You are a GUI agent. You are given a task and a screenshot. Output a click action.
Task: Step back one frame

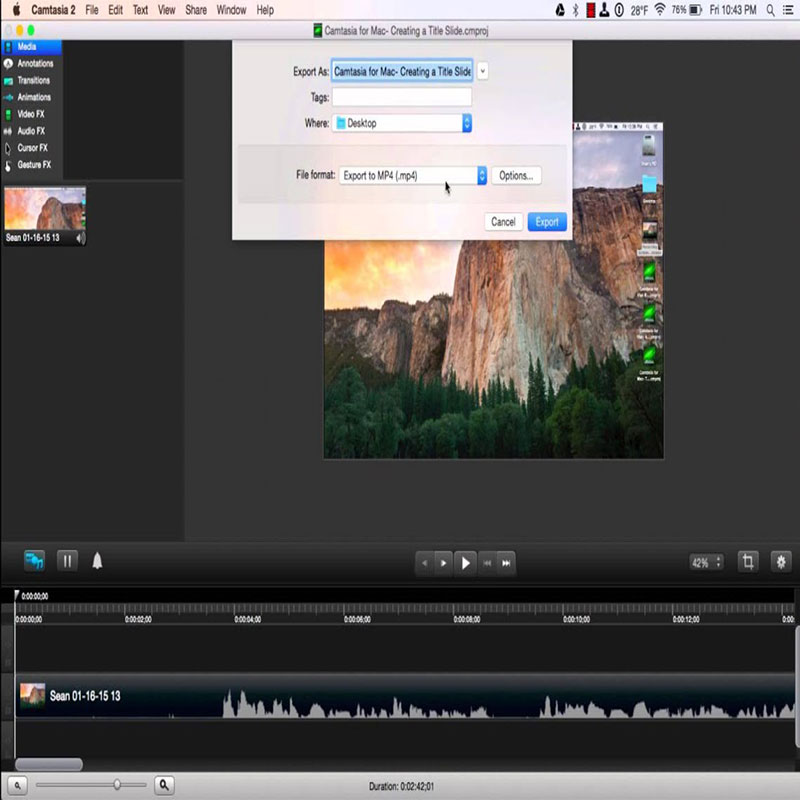point(424,563)
